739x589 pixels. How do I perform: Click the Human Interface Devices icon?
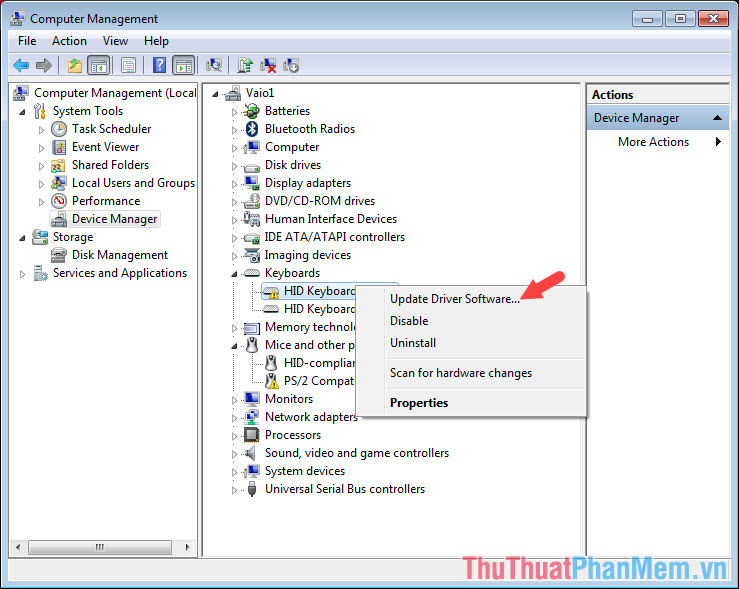coord(252,219)
